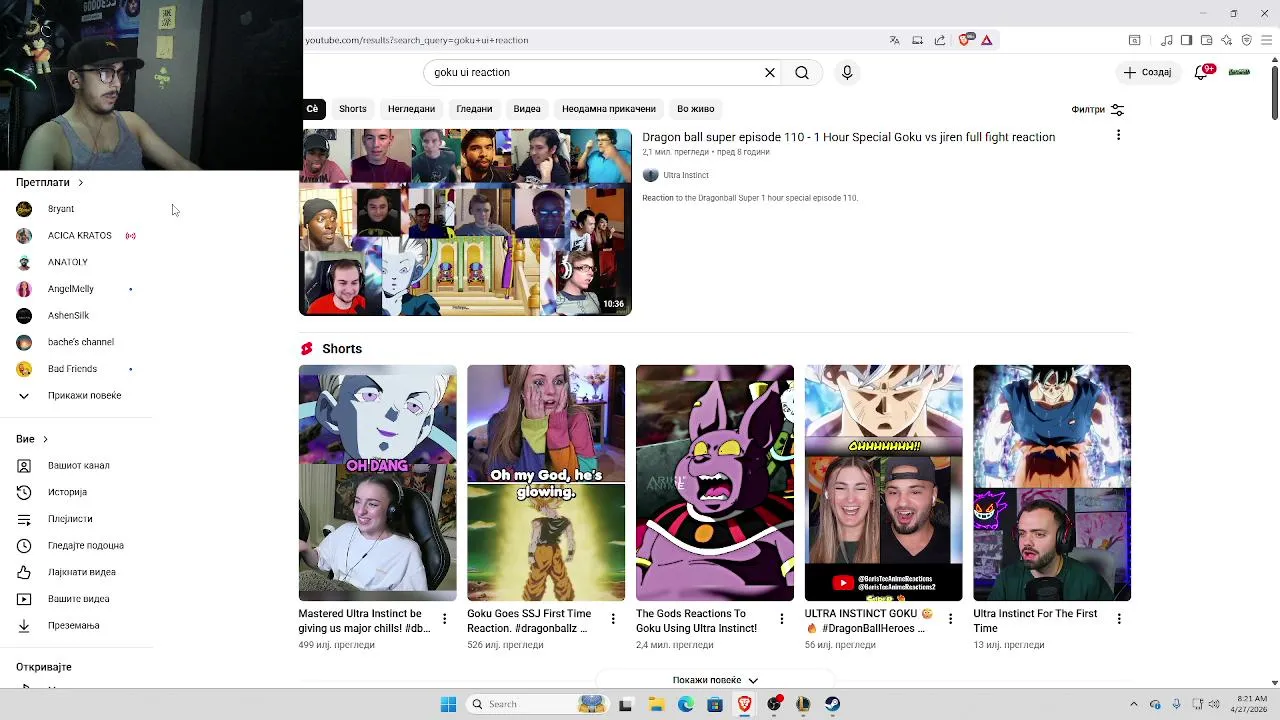Open Your channel in sidebar

point(77,465)
